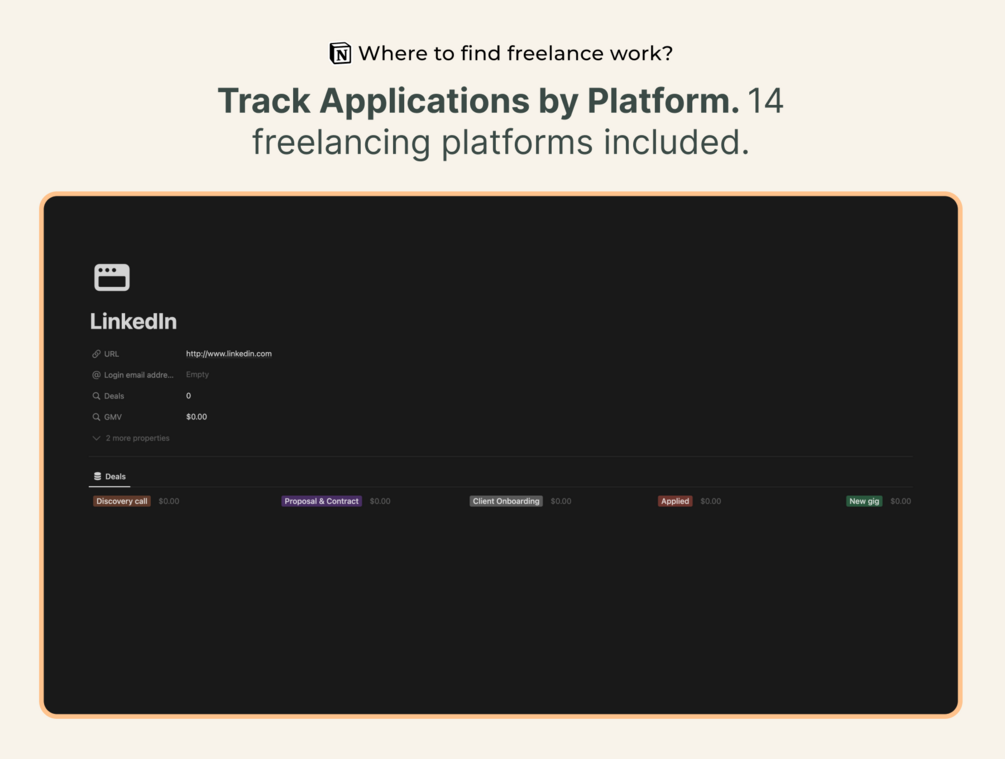
Task: Click the Notion logo in the header
Action: click(340, 53)
